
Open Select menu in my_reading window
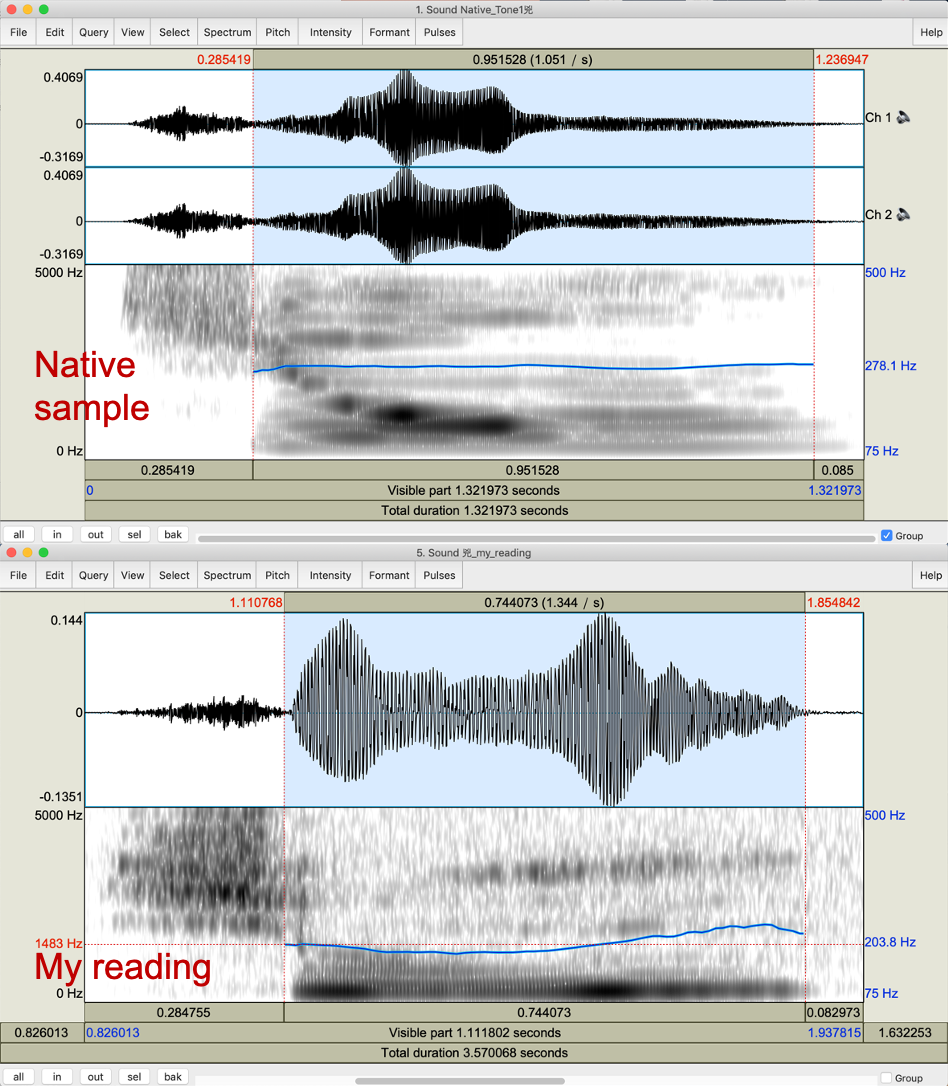point(175,576)
